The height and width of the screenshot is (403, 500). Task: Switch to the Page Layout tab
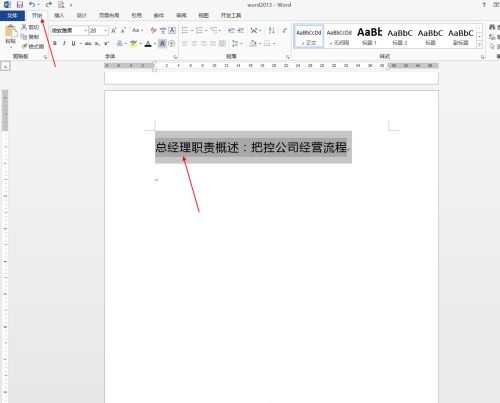(x=109, y=15)
